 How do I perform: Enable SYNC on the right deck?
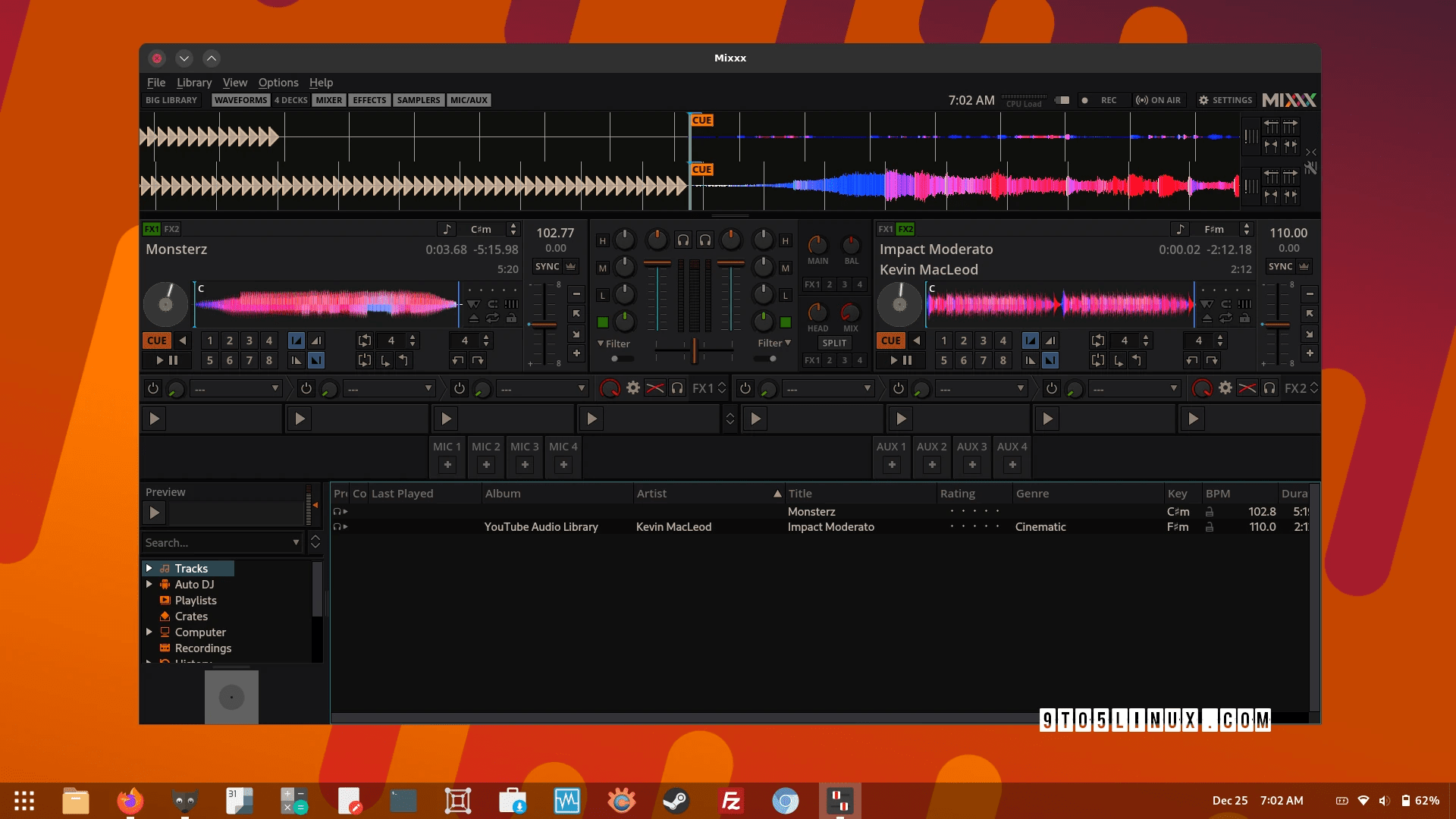1282,266
